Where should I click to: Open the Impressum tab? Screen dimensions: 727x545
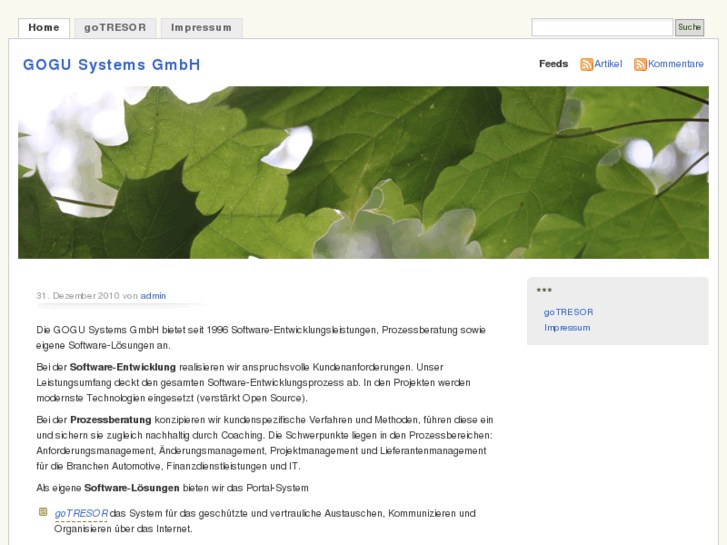coord(201,28)
